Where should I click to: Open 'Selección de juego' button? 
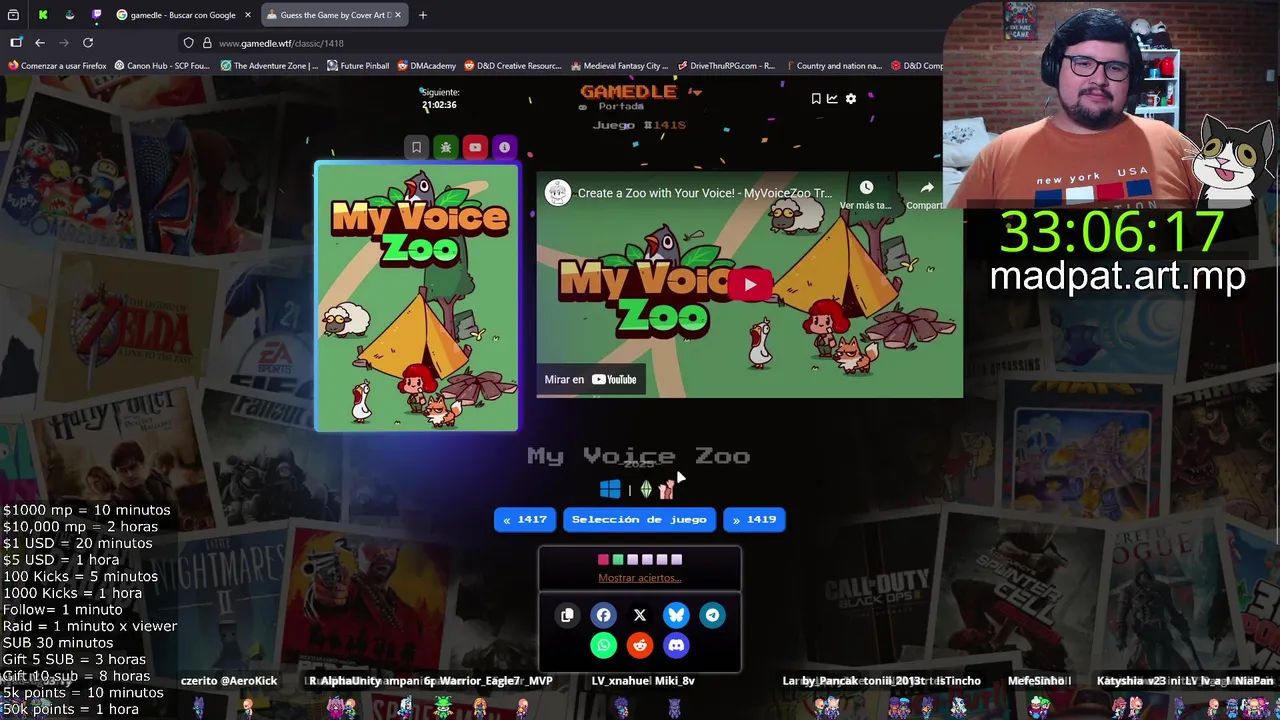639,519
